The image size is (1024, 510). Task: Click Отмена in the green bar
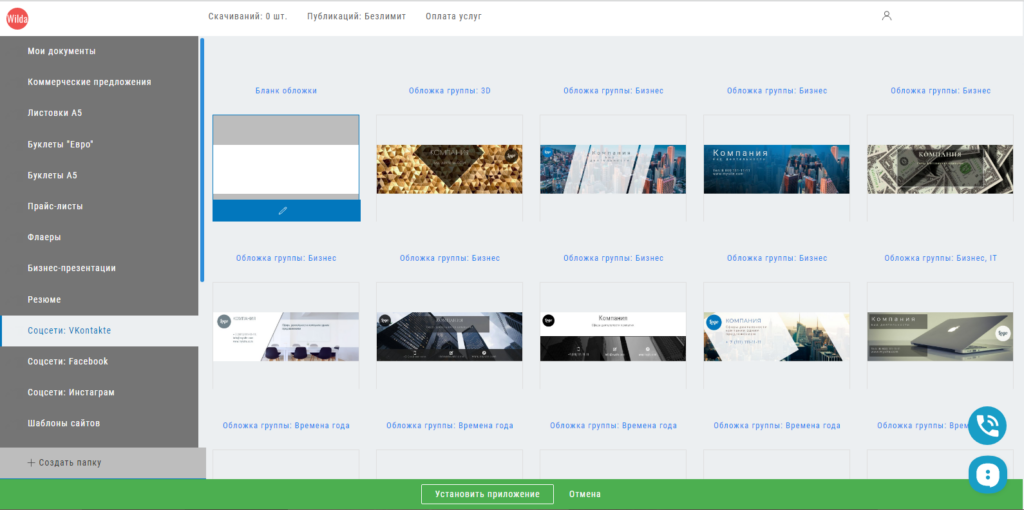(x=585, y=494)
